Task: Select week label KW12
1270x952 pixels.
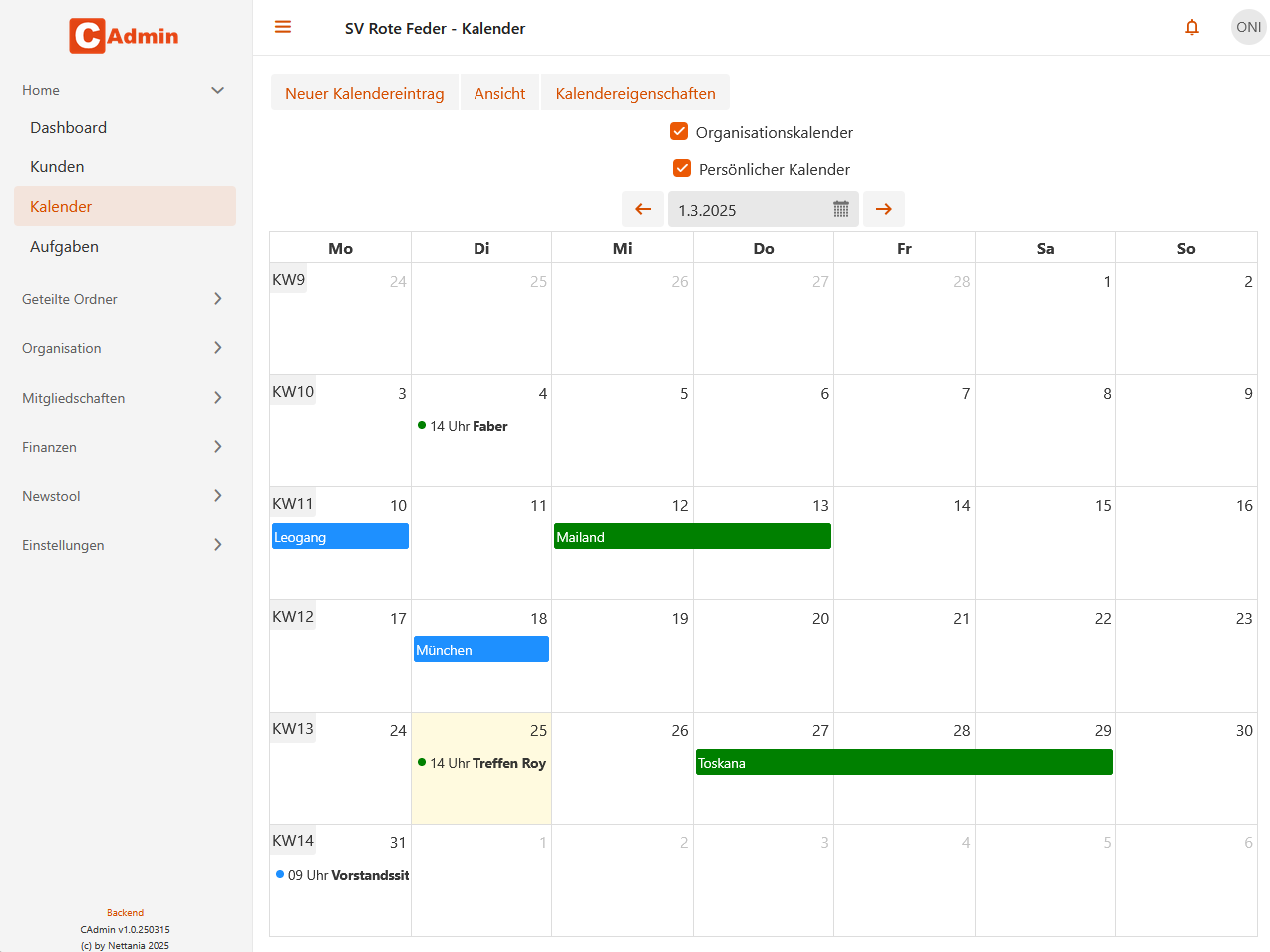Action: [x=293, y=617]
